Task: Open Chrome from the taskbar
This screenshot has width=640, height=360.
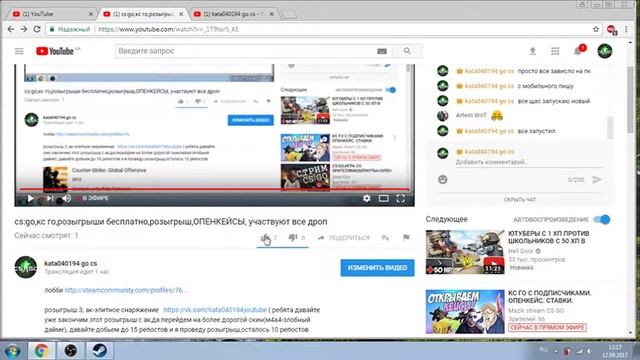Action: tap(41, 351)
